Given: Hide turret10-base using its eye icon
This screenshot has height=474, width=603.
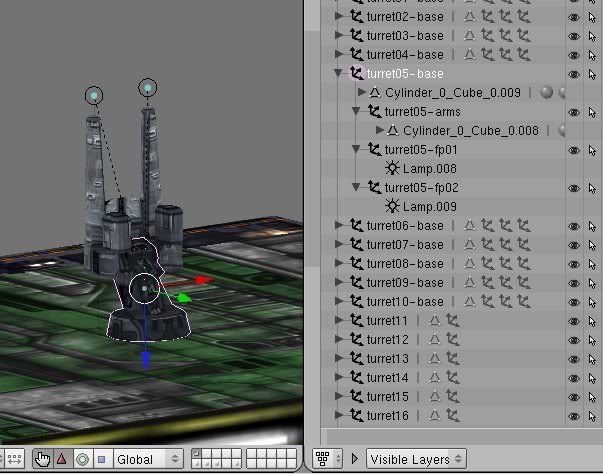Looking at the screenshot, I should point(574,302).
